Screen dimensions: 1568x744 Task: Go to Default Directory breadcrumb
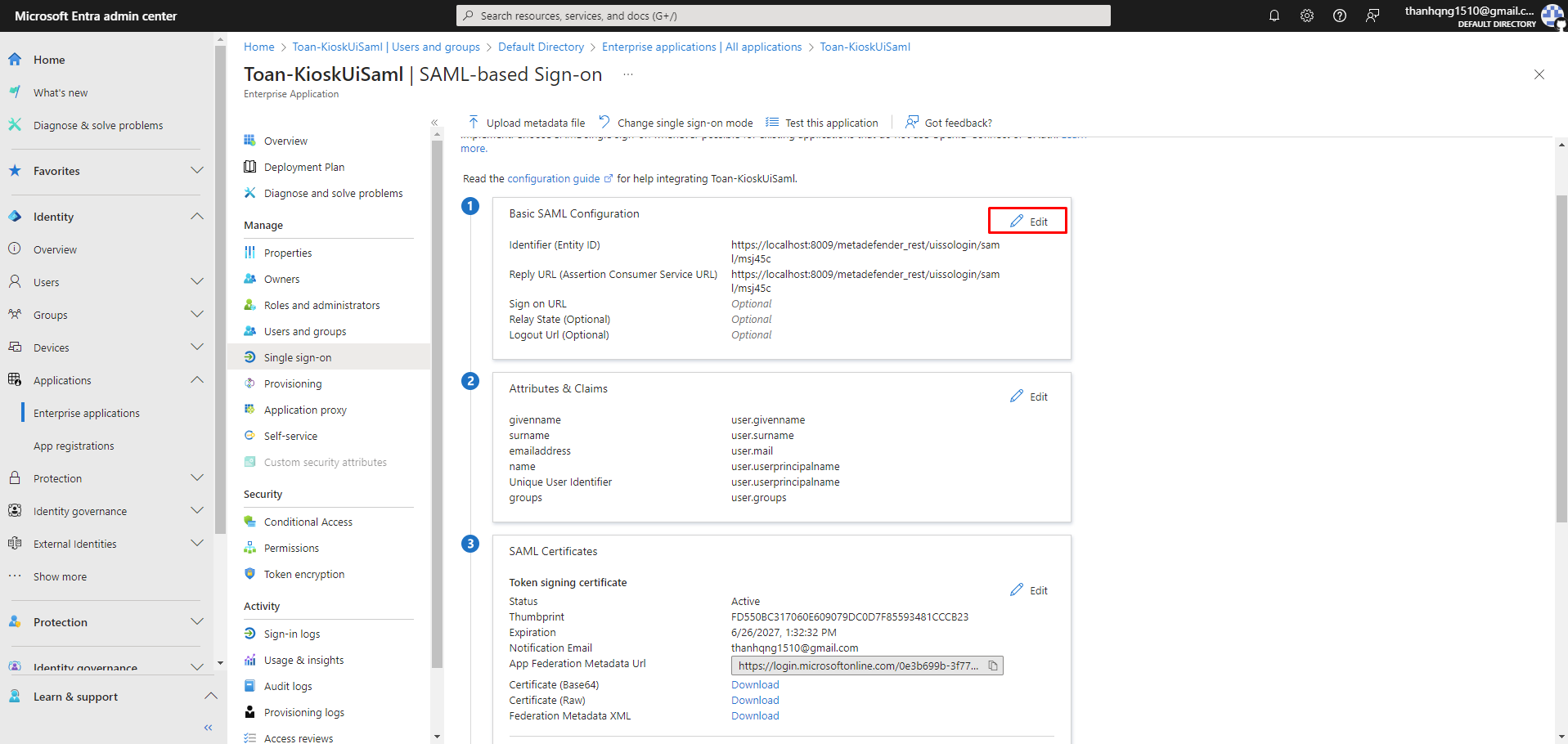coord(541,47)
